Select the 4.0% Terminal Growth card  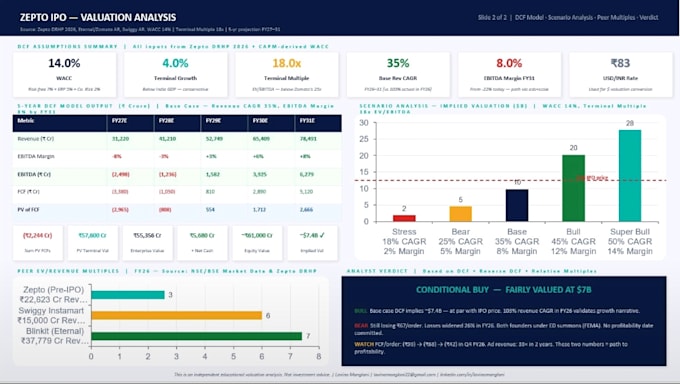[x=175, y=75]
